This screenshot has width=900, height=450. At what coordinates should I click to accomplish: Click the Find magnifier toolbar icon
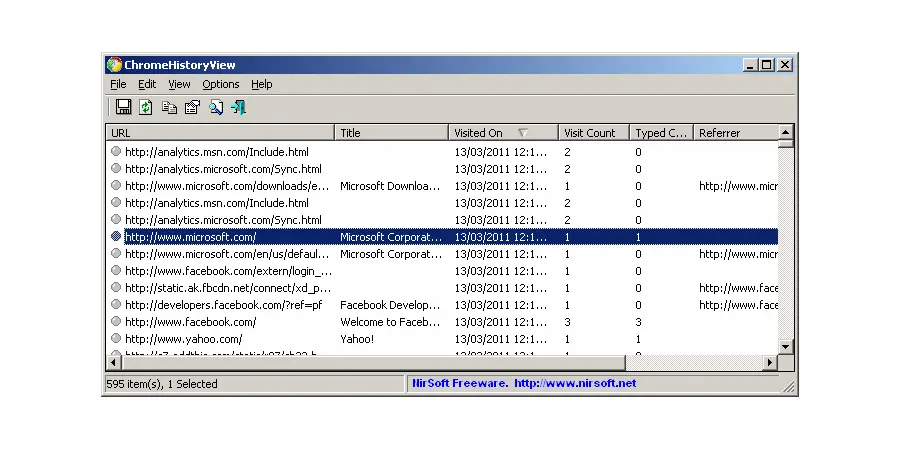pyautogui.click(x=216, y=107)
